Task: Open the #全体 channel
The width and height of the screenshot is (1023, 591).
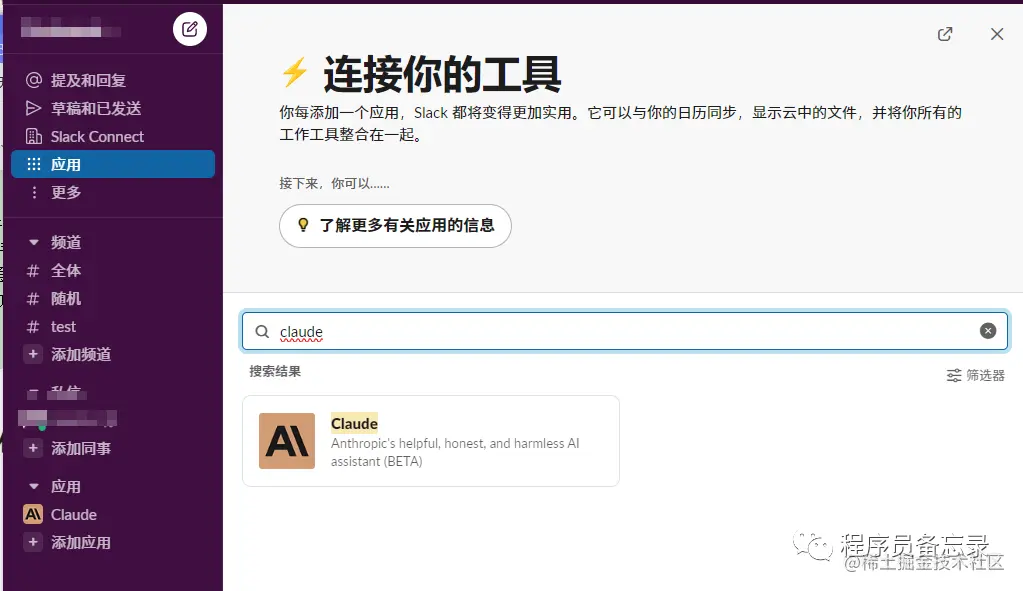Action: click(66, 270)
